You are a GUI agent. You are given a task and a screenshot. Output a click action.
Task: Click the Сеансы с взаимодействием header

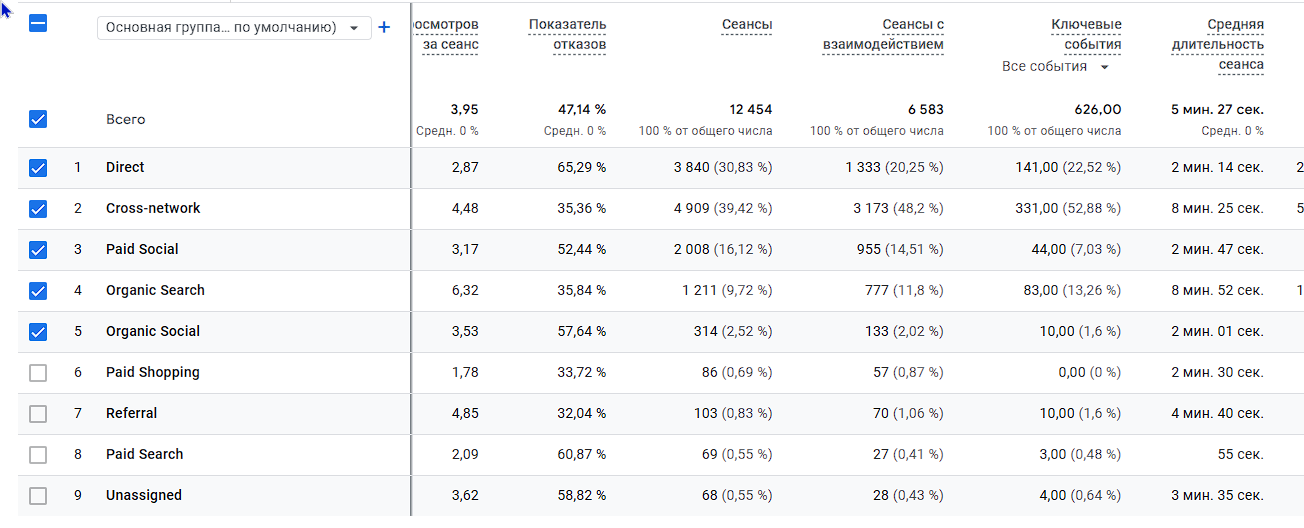(x=883, y=34)
